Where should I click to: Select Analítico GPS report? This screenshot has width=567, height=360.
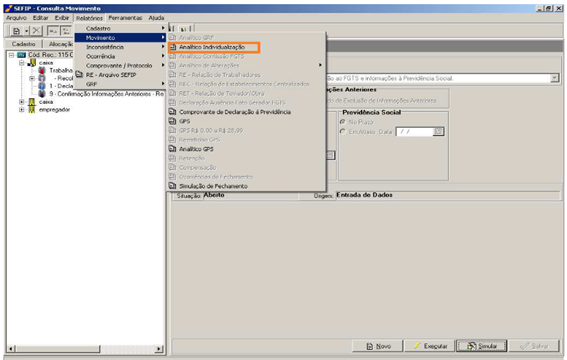coord(196,149)
